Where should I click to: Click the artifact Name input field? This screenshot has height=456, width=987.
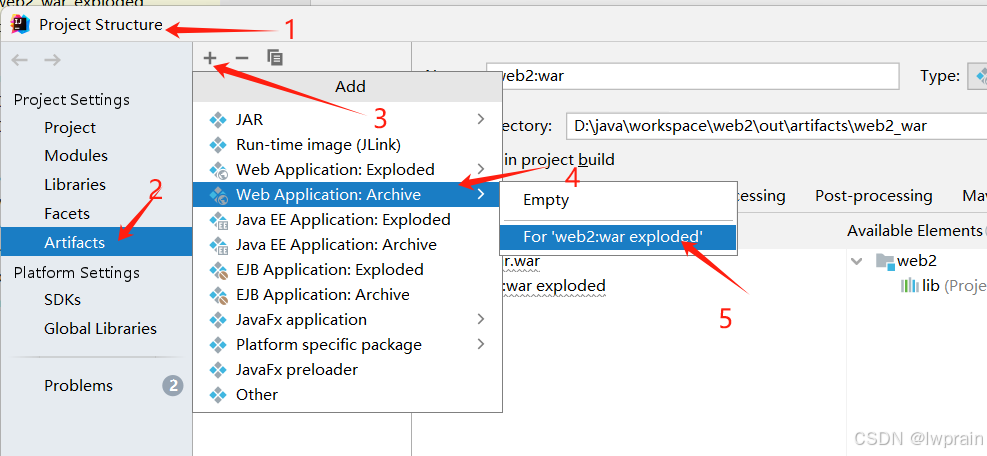click(692, 76)
